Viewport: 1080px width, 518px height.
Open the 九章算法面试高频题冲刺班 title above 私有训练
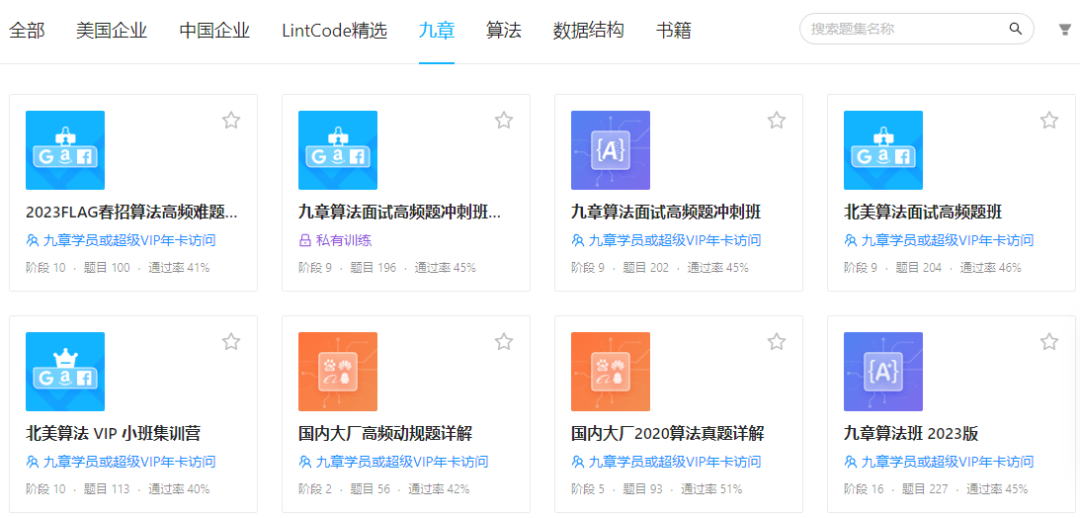pyautogui.click(x=399, y=211)
